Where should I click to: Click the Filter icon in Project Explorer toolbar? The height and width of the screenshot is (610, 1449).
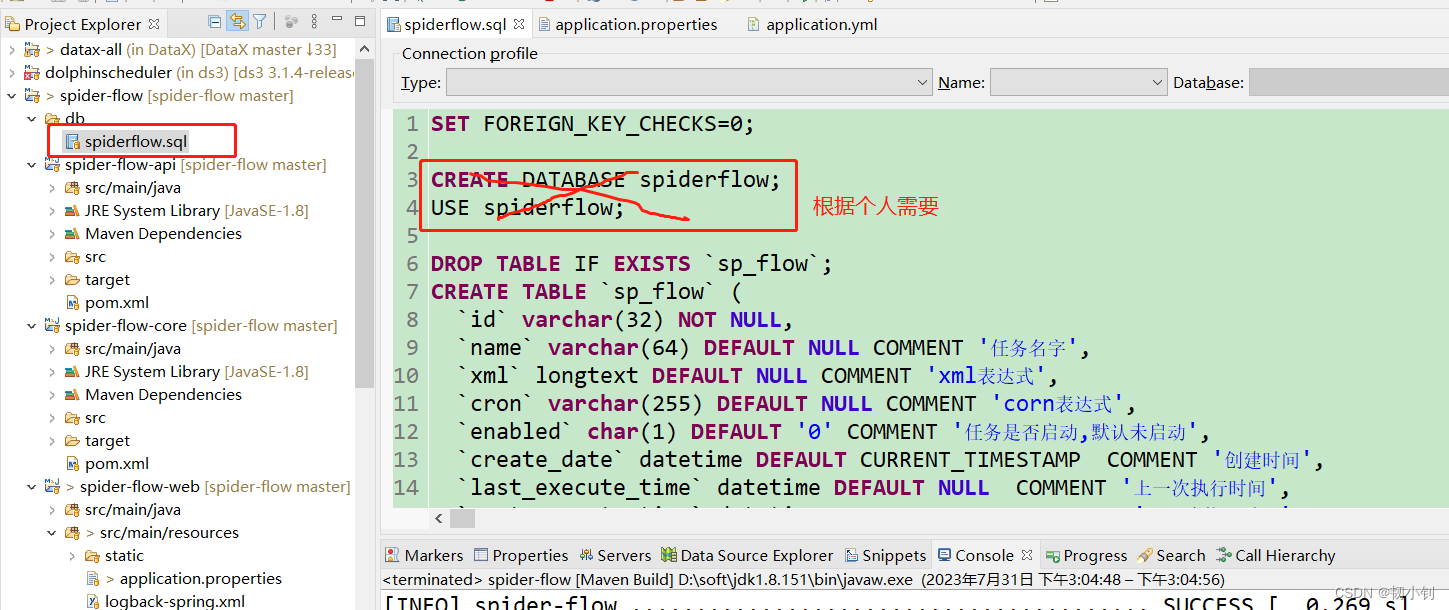point(259,21)
